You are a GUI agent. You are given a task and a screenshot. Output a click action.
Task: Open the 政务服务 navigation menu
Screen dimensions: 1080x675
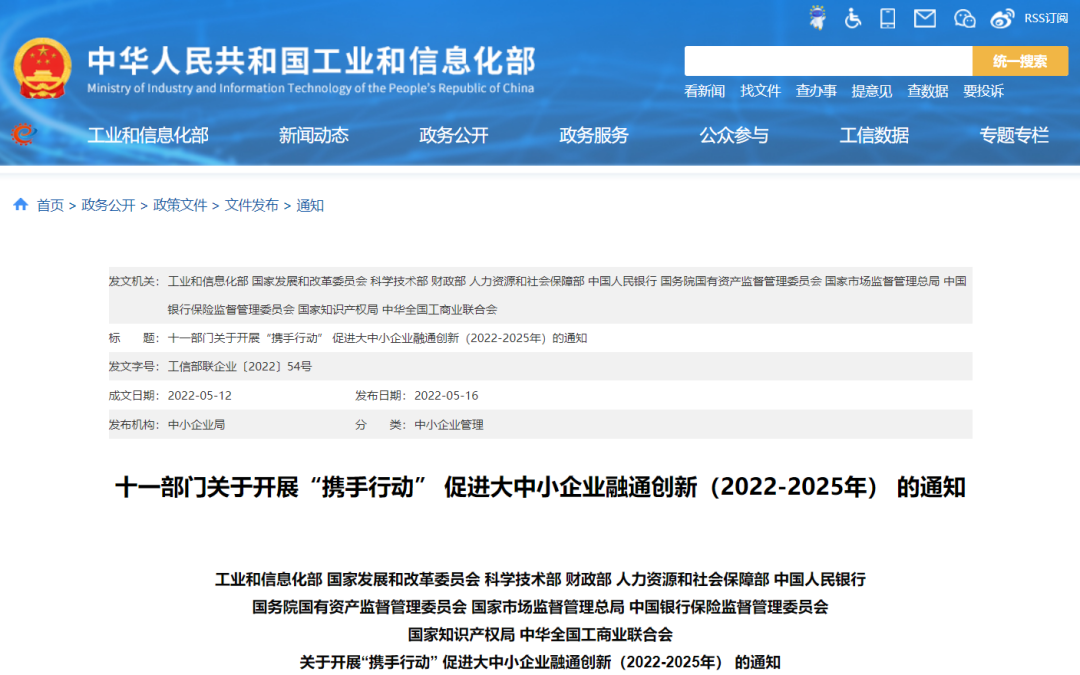click(x=594, y=136)
